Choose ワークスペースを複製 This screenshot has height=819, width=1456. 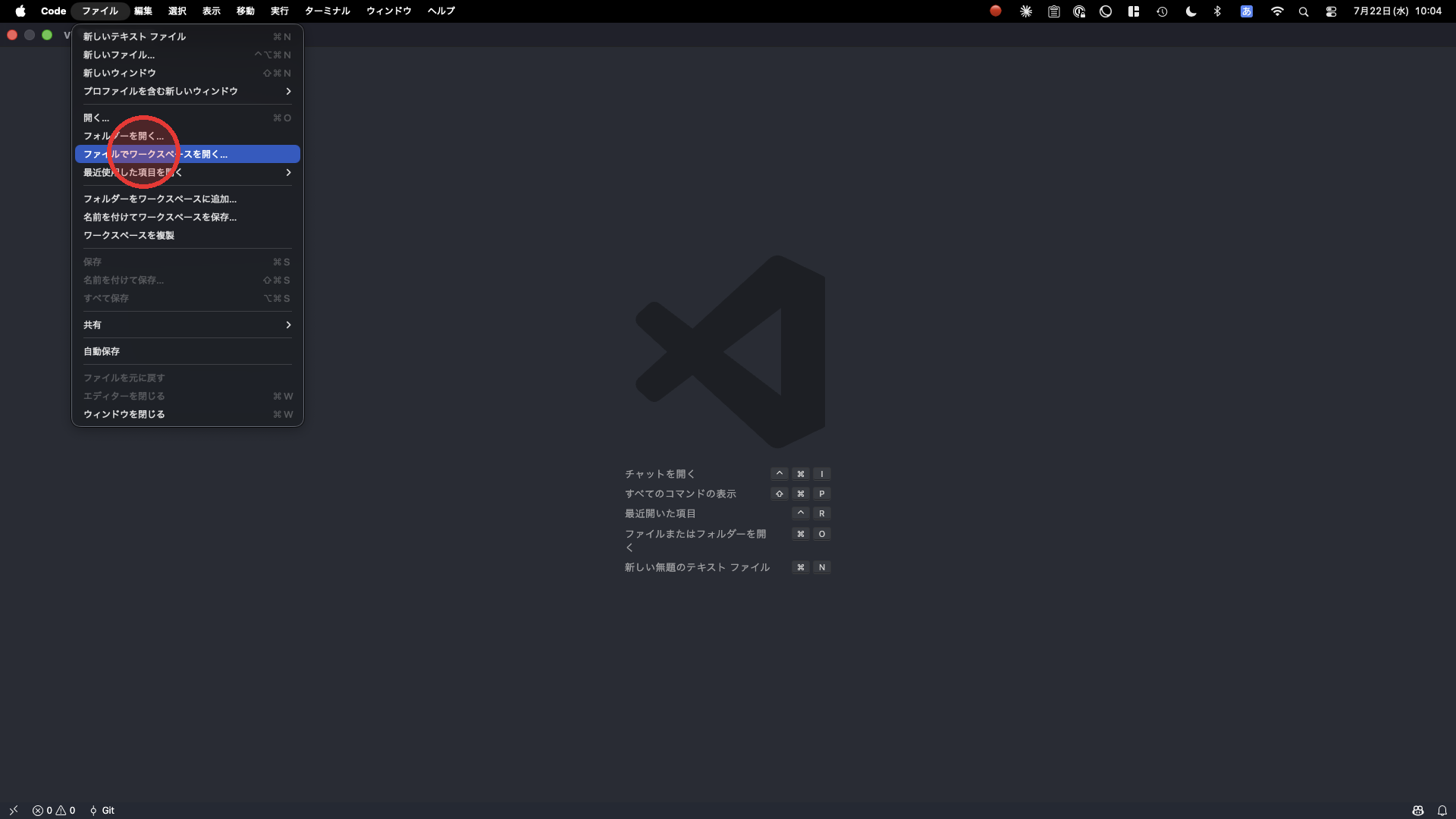[x=187, y=235]
